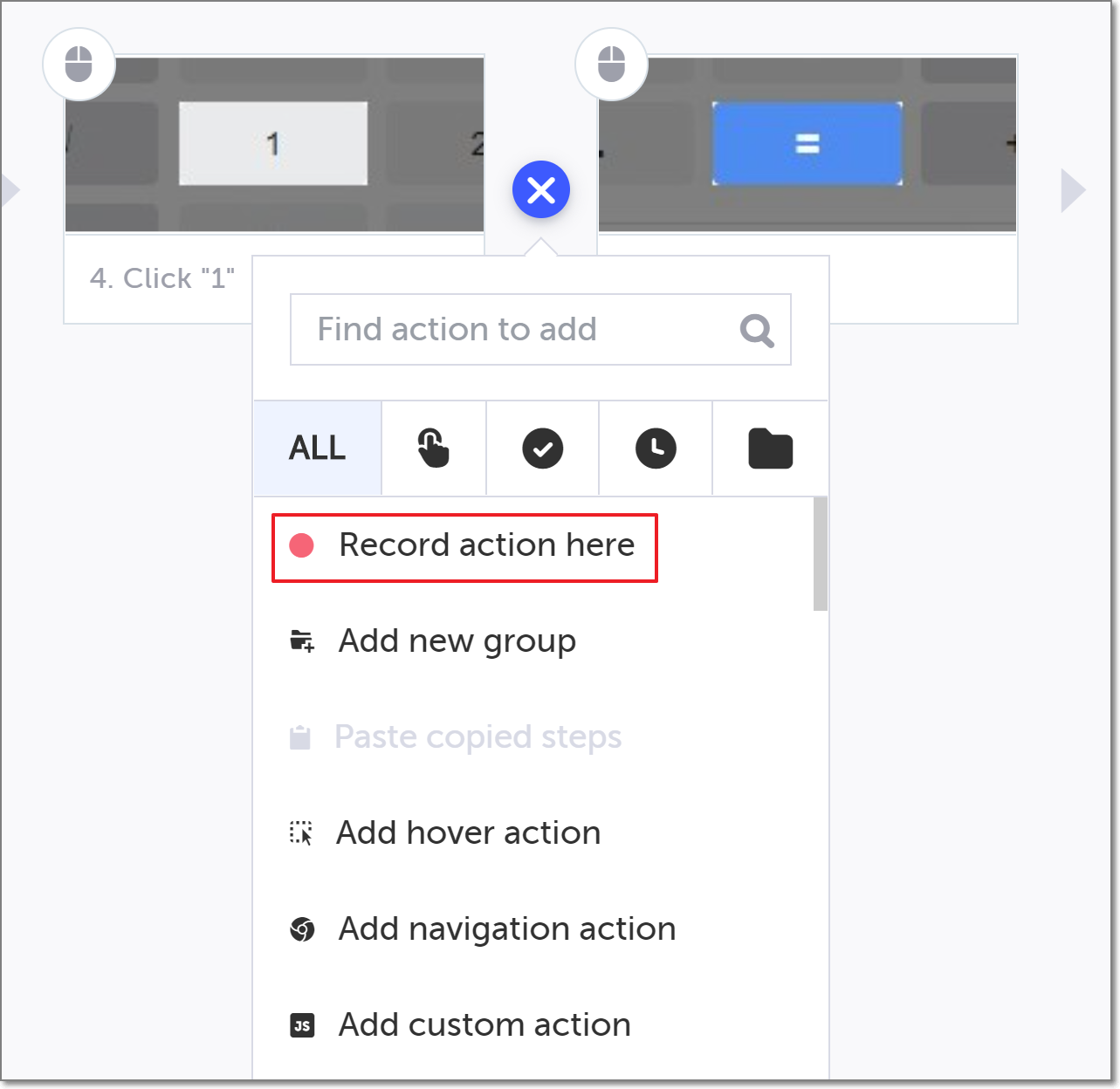The image size is (1120, 1089).
Task: Click the new group folder-plus icon
Action: 302,641
